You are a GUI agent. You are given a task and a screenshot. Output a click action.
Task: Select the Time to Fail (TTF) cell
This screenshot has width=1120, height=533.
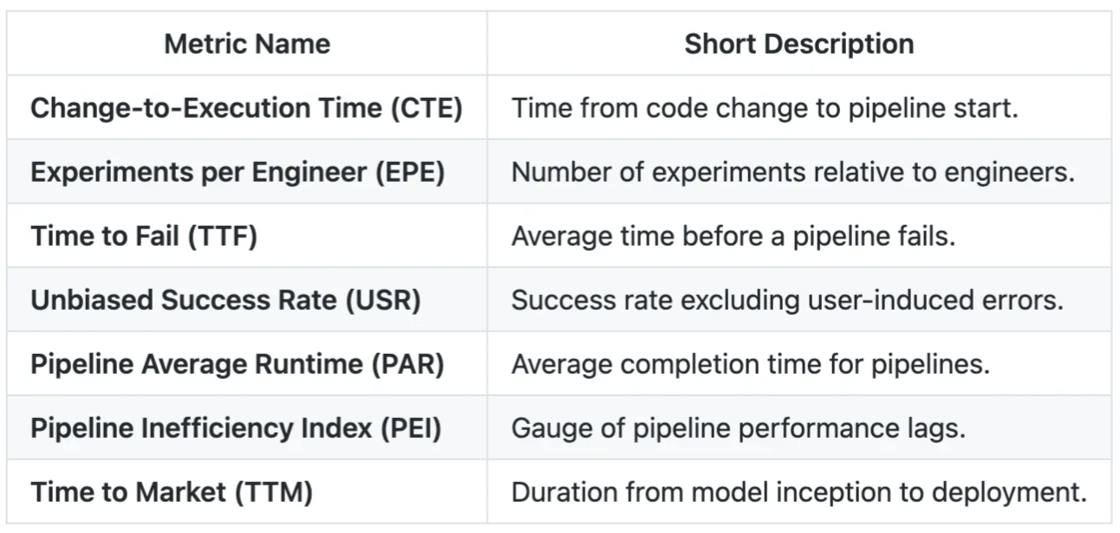[x=144, y=236]
